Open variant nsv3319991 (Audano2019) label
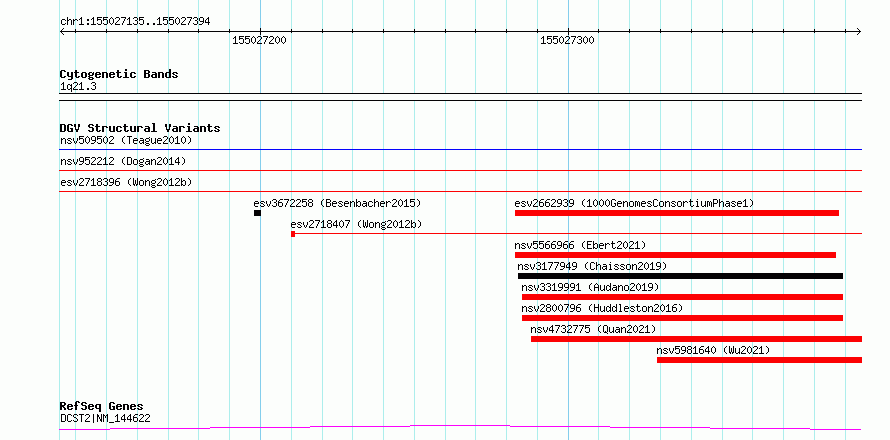Screen dimensions: 890x440 590,287
